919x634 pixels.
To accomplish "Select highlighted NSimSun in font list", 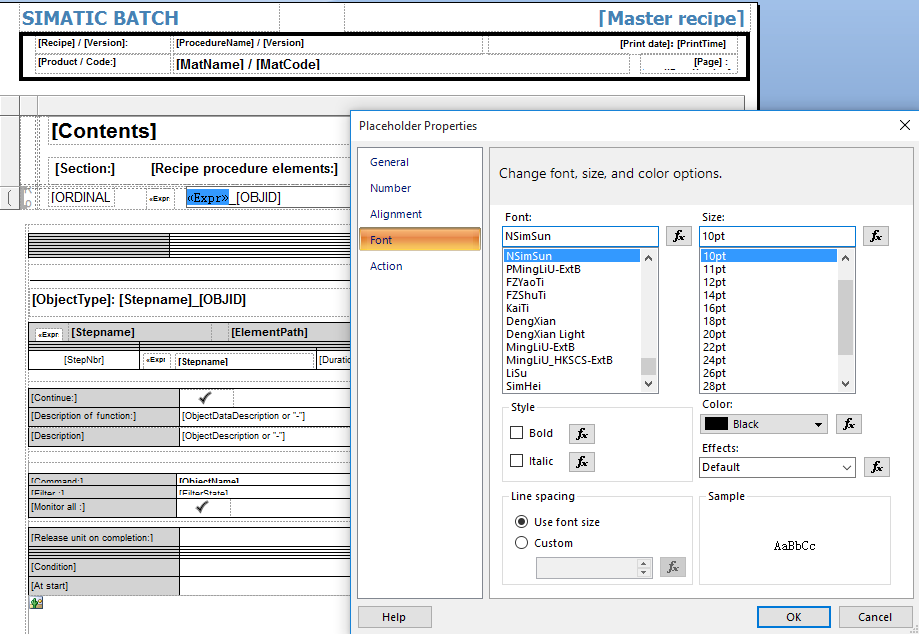I will 572,256.
